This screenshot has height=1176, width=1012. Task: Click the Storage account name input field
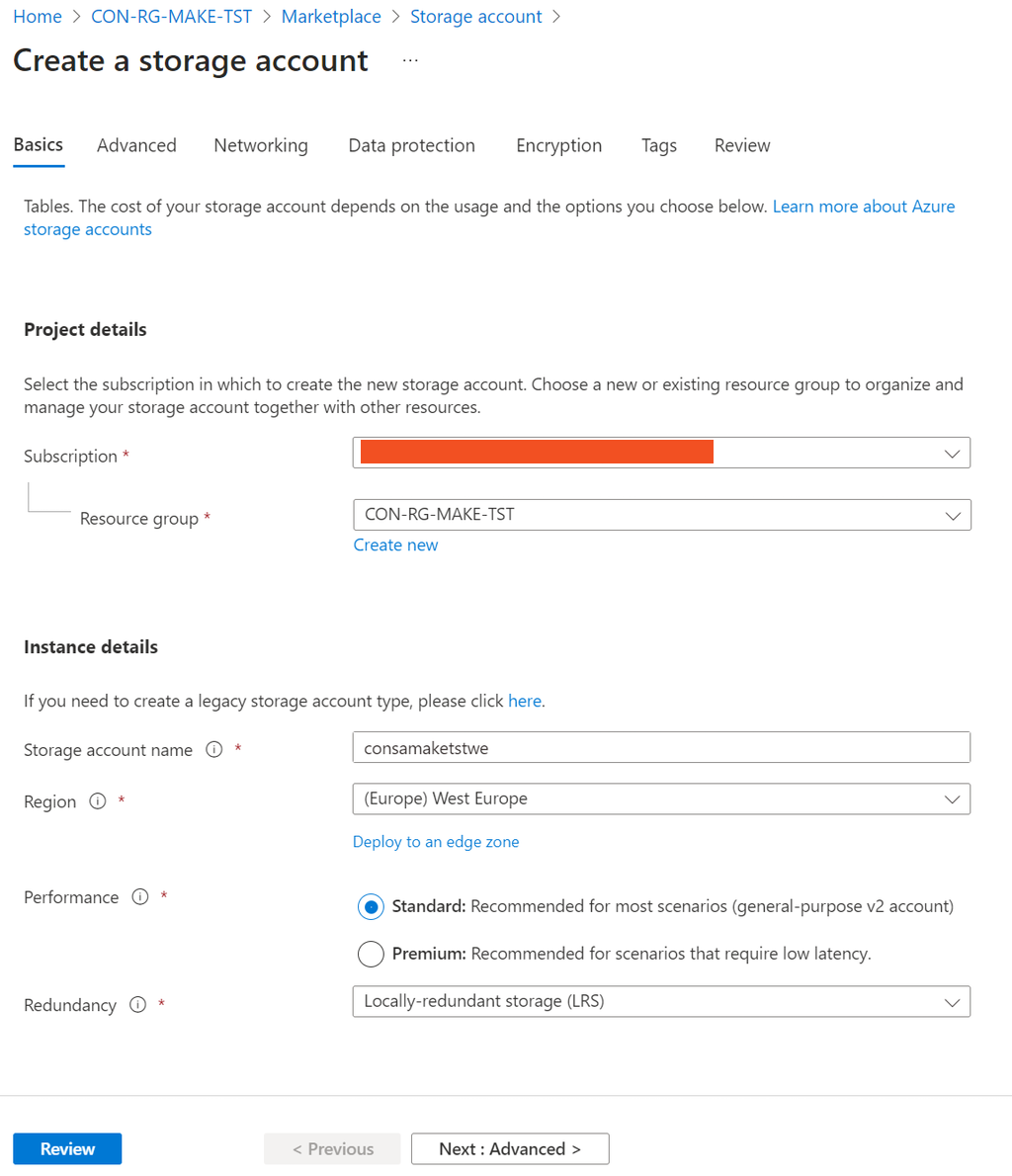click(660, 748)
